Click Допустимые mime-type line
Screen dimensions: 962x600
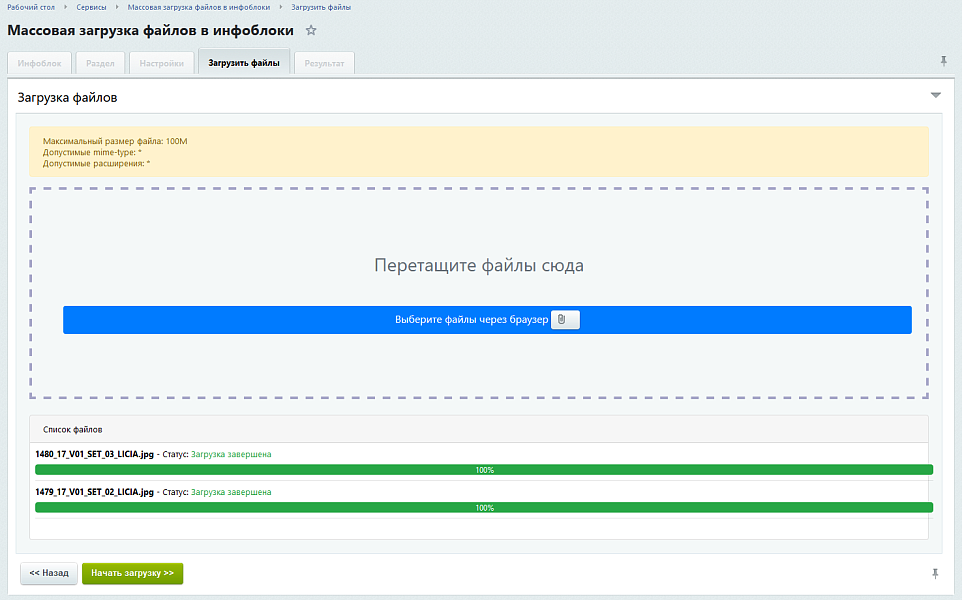click(x=92, y=152)
